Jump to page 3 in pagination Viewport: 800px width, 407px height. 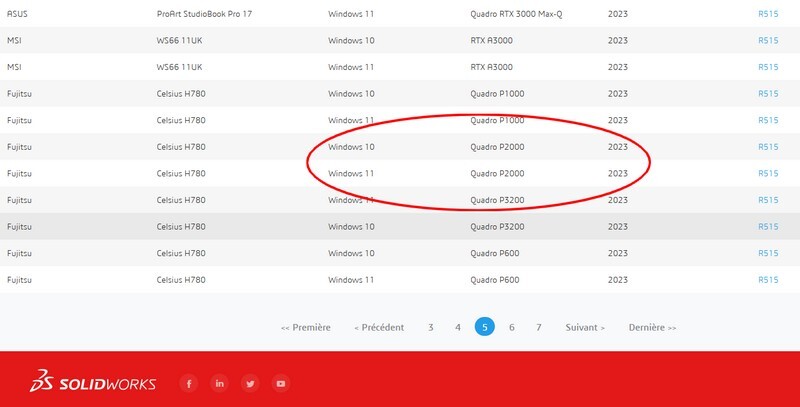[x=431, y=327]
